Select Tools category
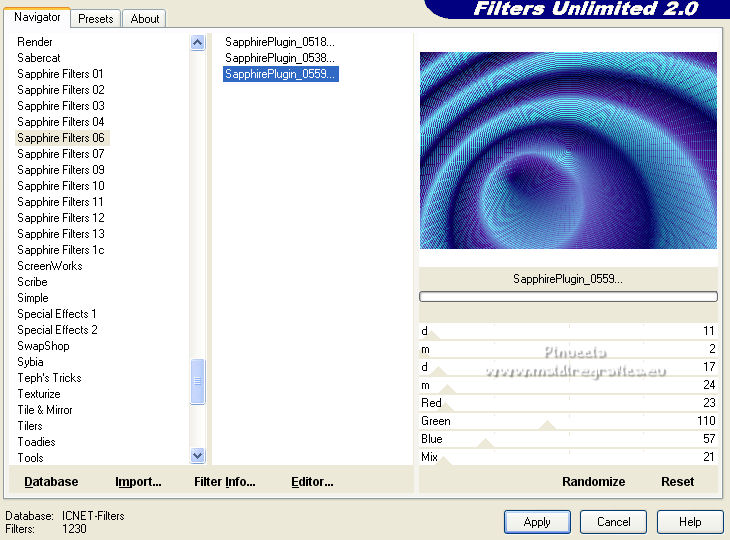The image size is (730, 540). [31, 458]
